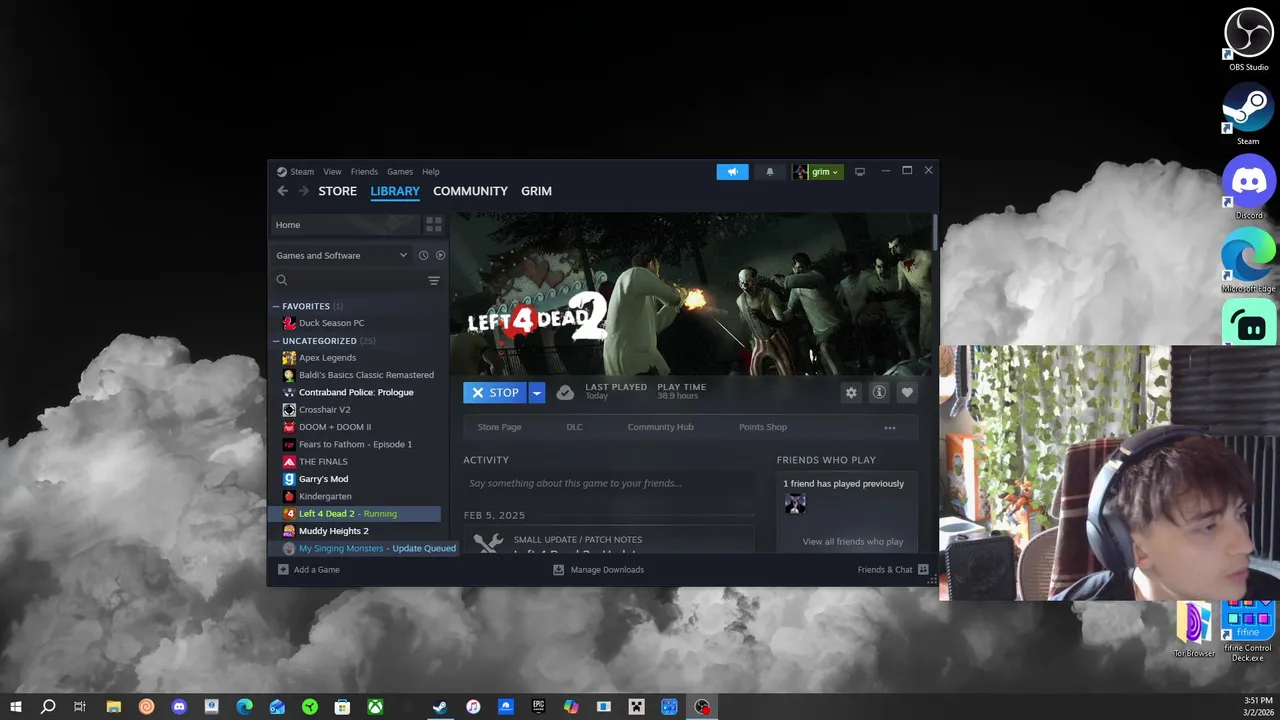Sort library by recent activity clock icon
Screen dimensions: 1280x720
[423, 255]
